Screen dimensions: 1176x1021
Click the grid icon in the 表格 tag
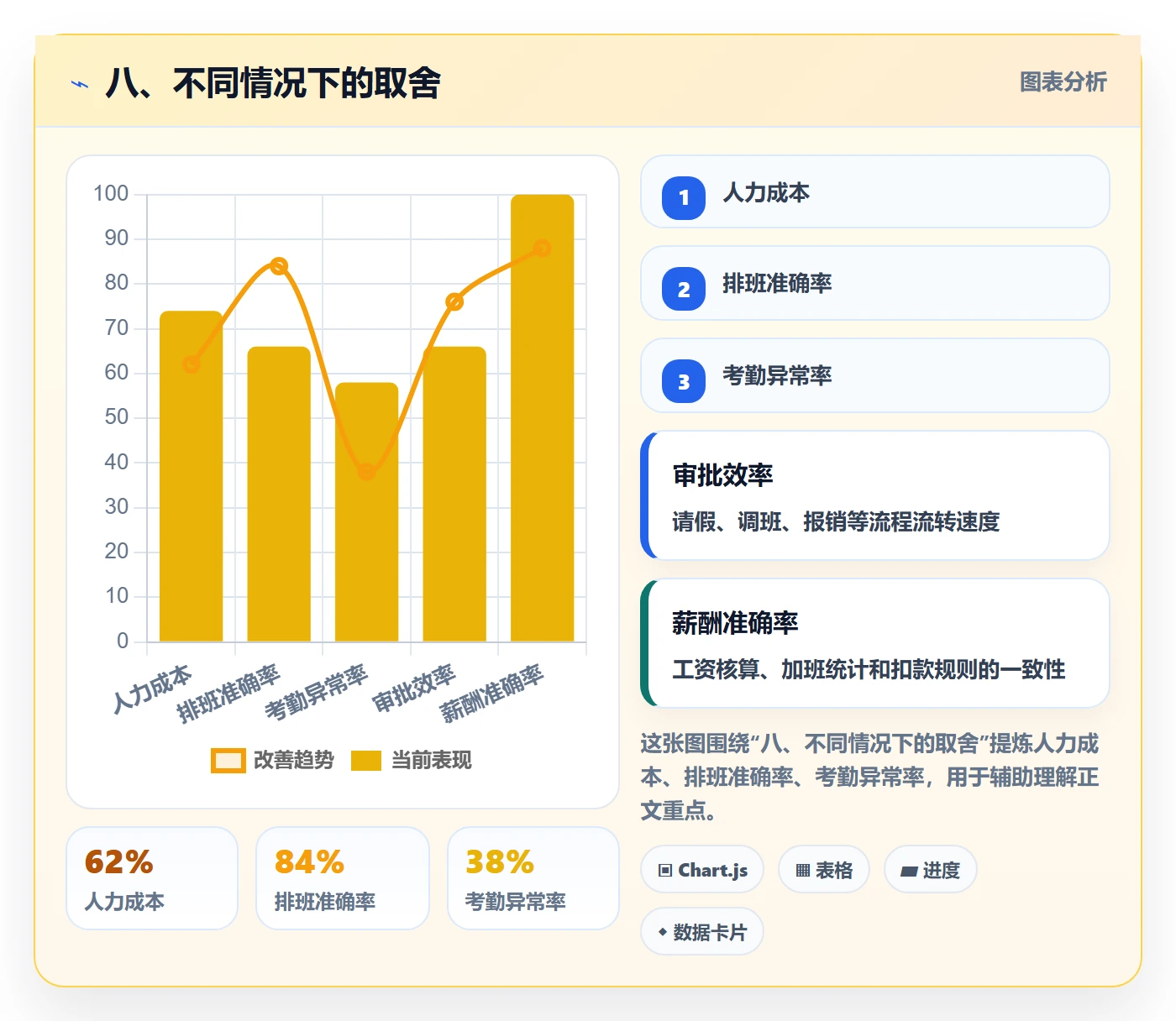[803, 871]
